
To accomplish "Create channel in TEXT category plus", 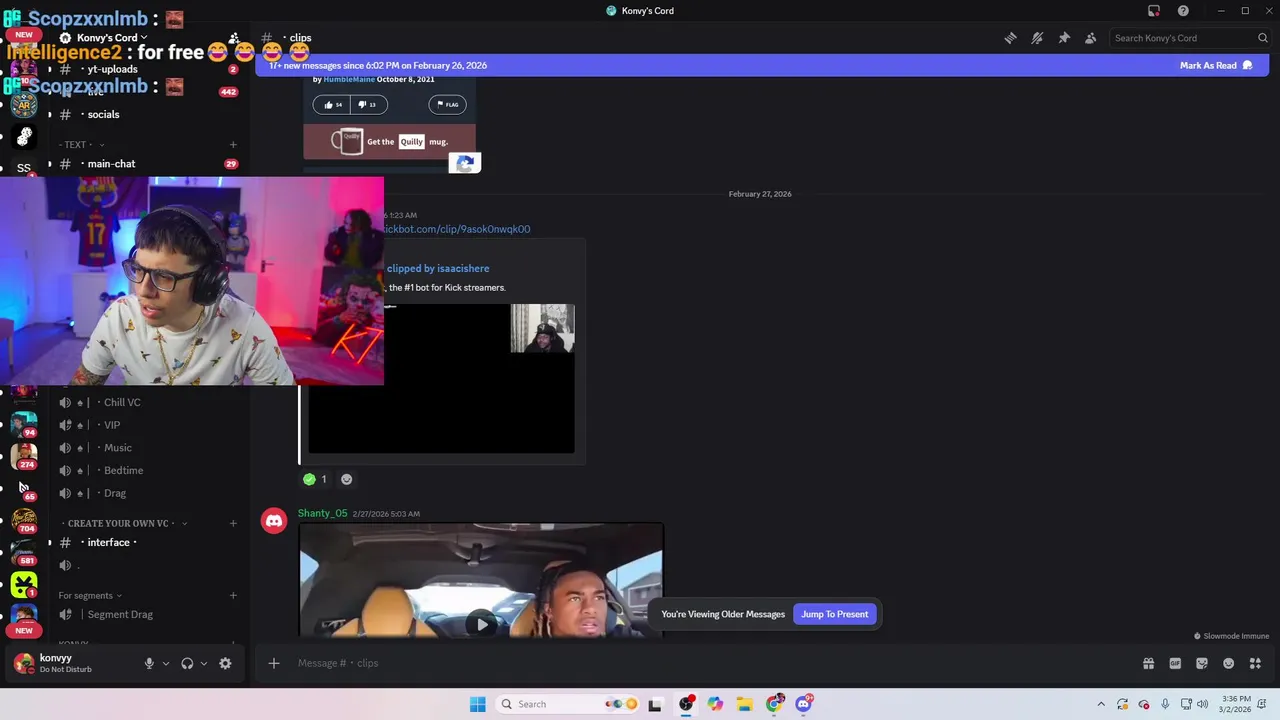I will pyautogui.click(x=233, y=145).
